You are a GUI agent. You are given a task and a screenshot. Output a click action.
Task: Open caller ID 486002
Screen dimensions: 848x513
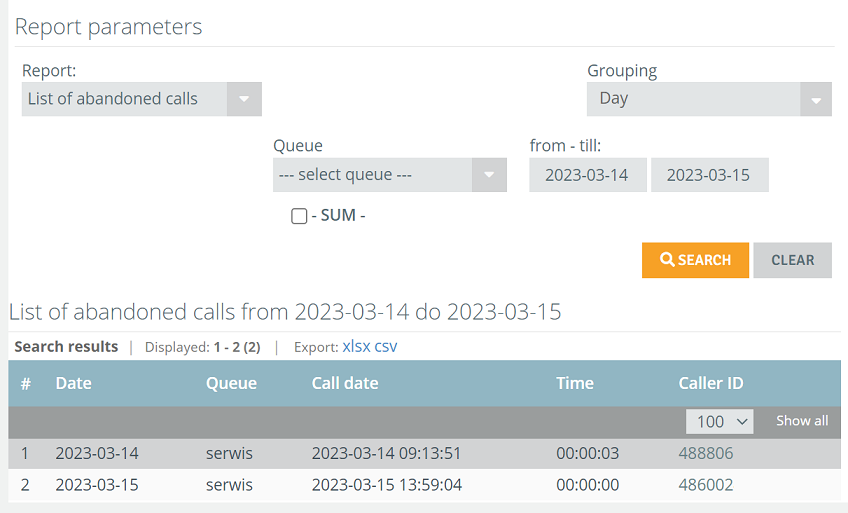(x=706, y=485)
